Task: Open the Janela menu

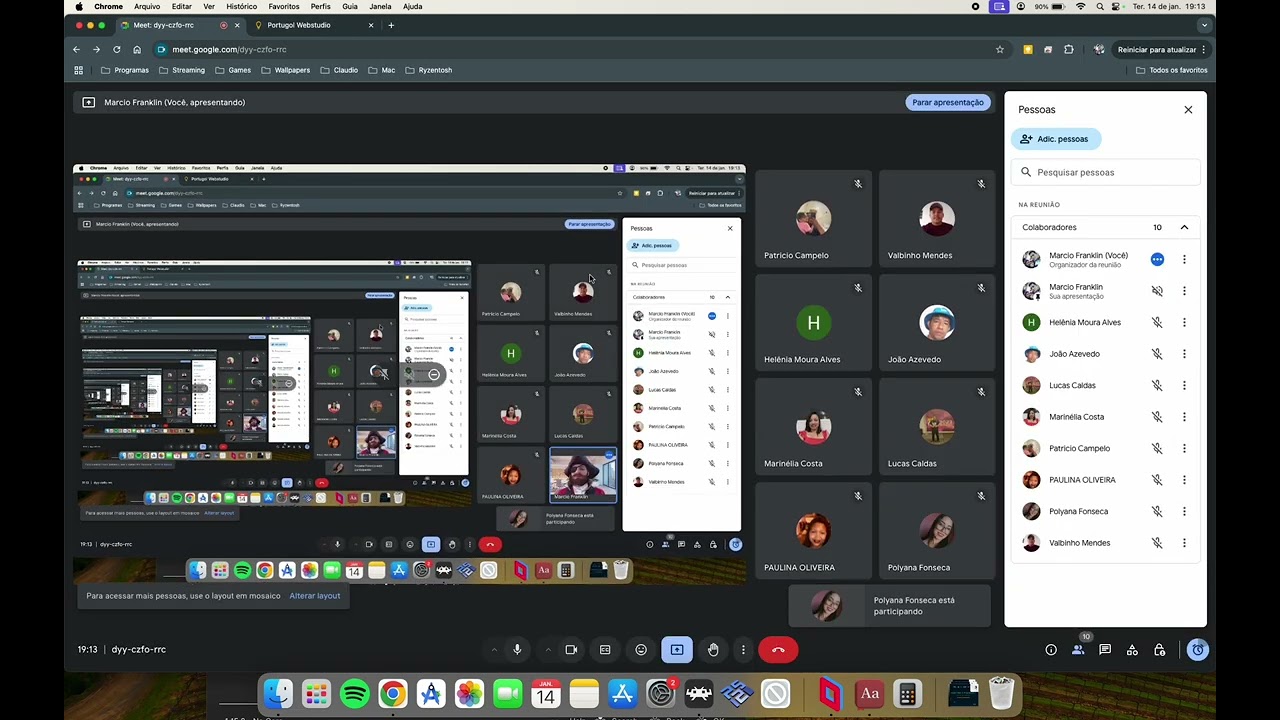Action: pyautogui.click(x=380, y=6)
